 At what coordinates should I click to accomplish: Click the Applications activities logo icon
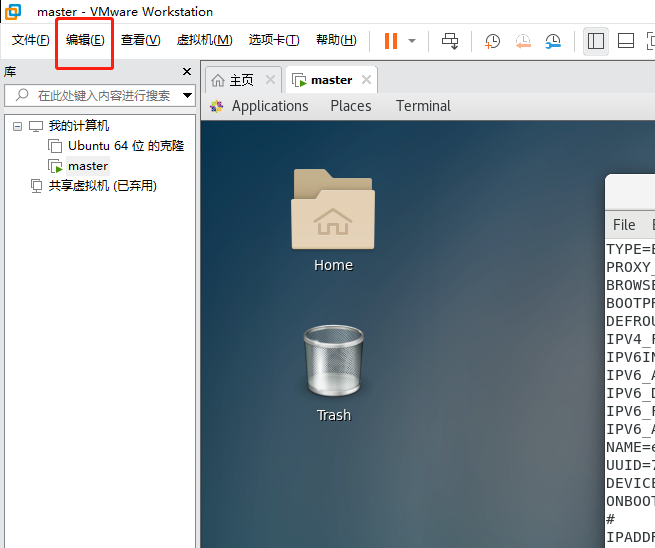216,106
